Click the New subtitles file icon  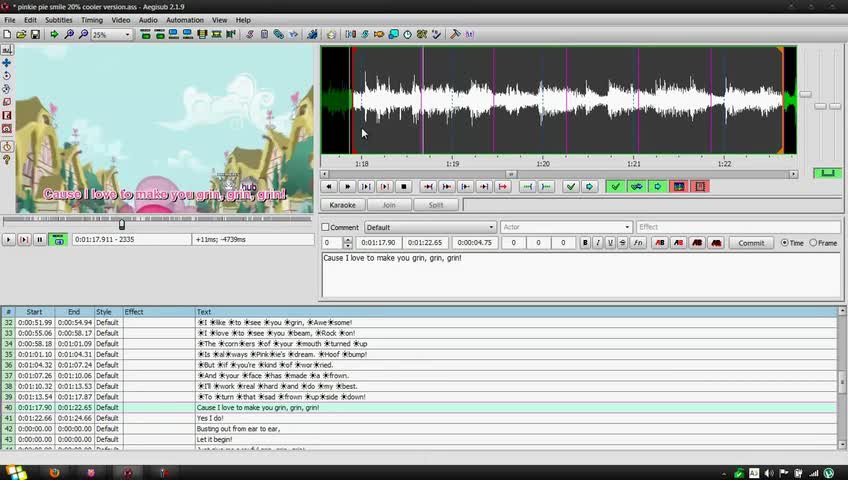pos(7,34)
